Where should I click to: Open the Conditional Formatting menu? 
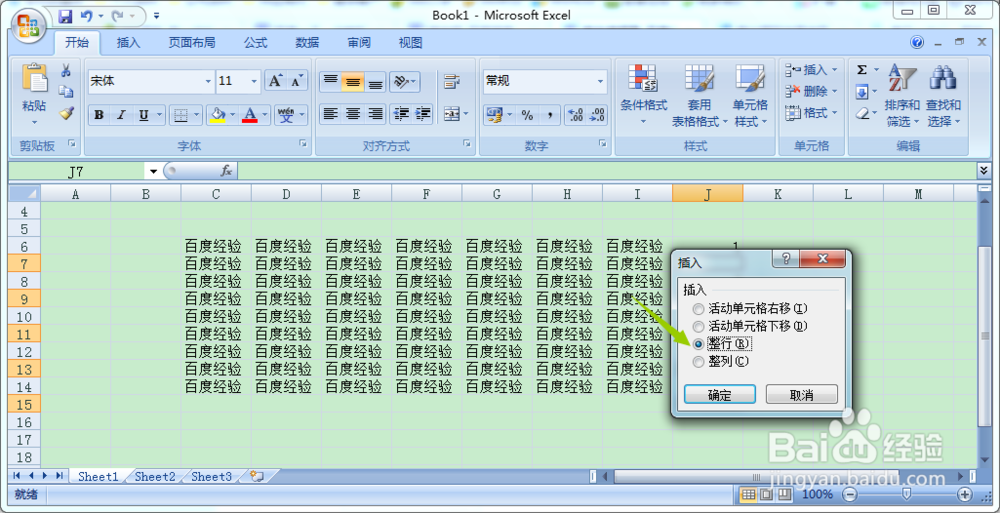(x=643, y=94)
